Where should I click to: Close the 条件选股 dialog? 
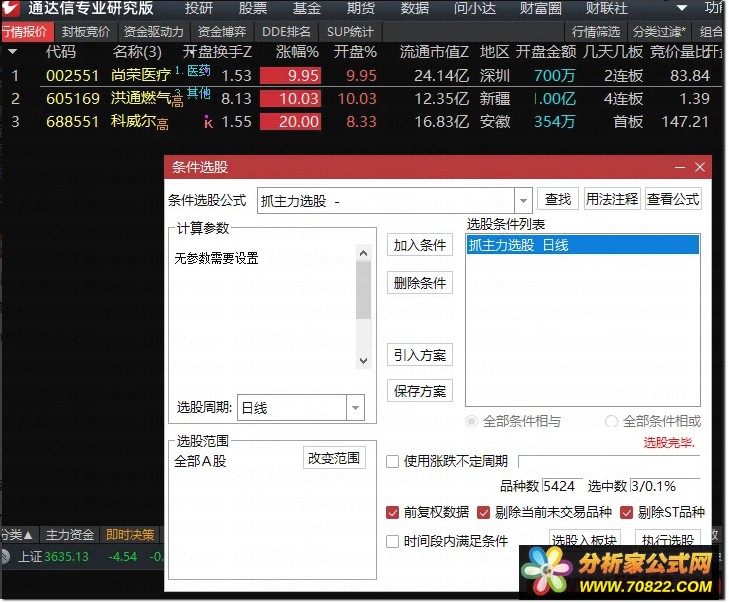coord(699,167)
